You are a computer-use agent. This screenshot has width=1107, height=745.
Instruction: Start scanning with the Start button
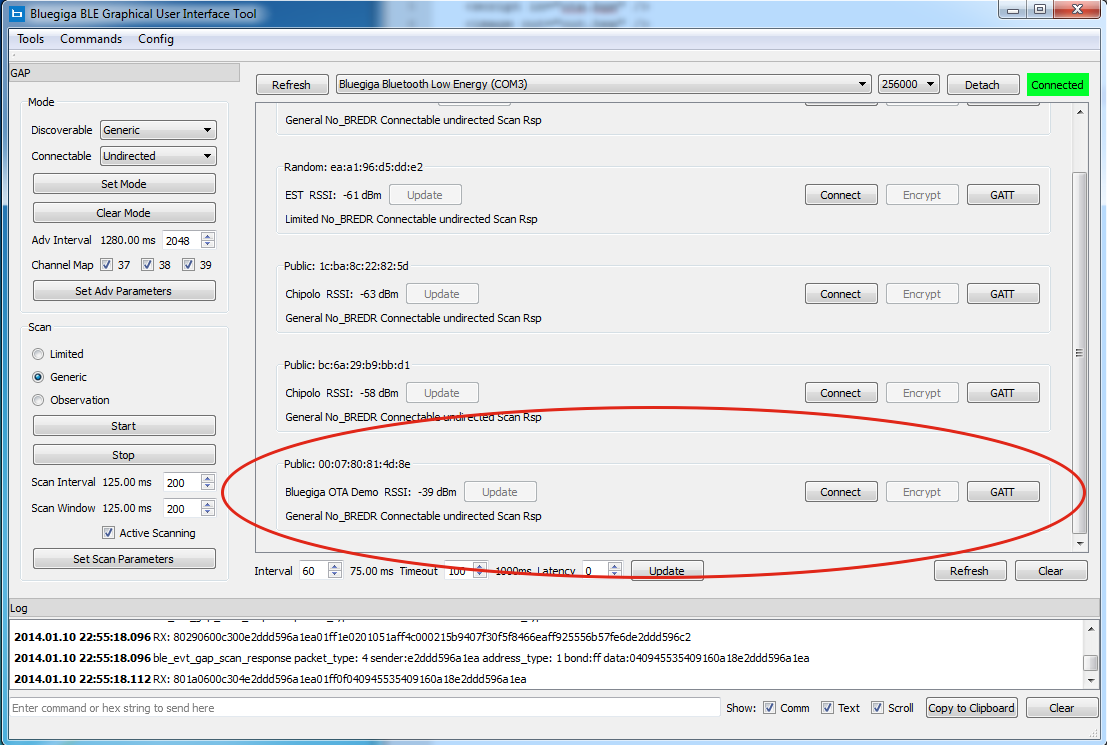coord(124,426)
